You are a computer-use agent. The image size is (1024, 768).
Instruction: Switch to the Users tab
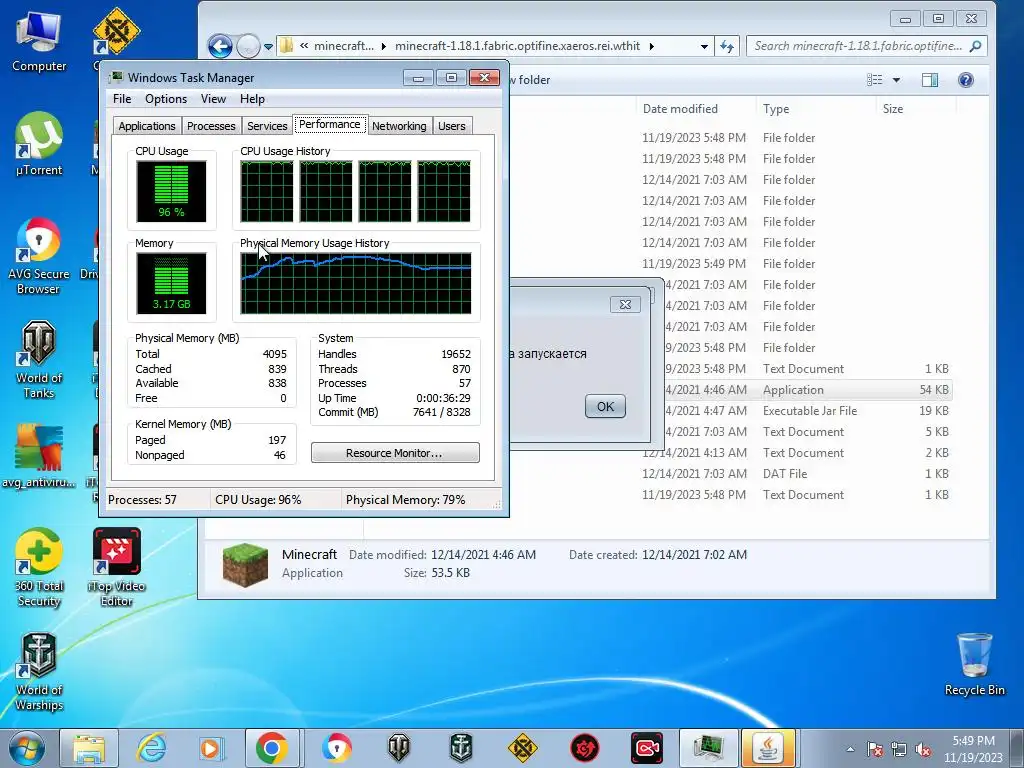[x=452, y=126]
